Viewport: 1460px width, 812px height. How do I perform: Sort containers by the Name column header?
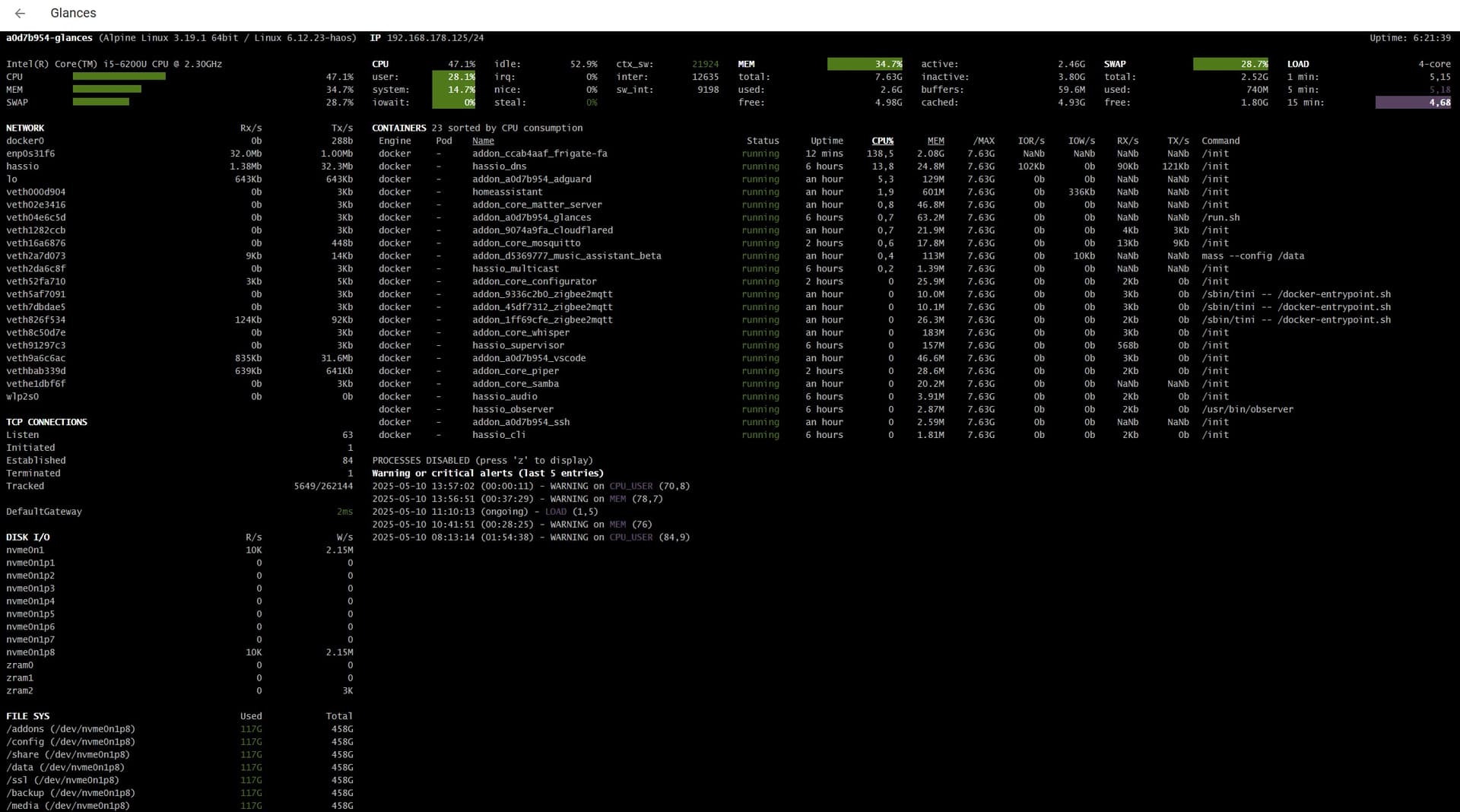point(483,141)
